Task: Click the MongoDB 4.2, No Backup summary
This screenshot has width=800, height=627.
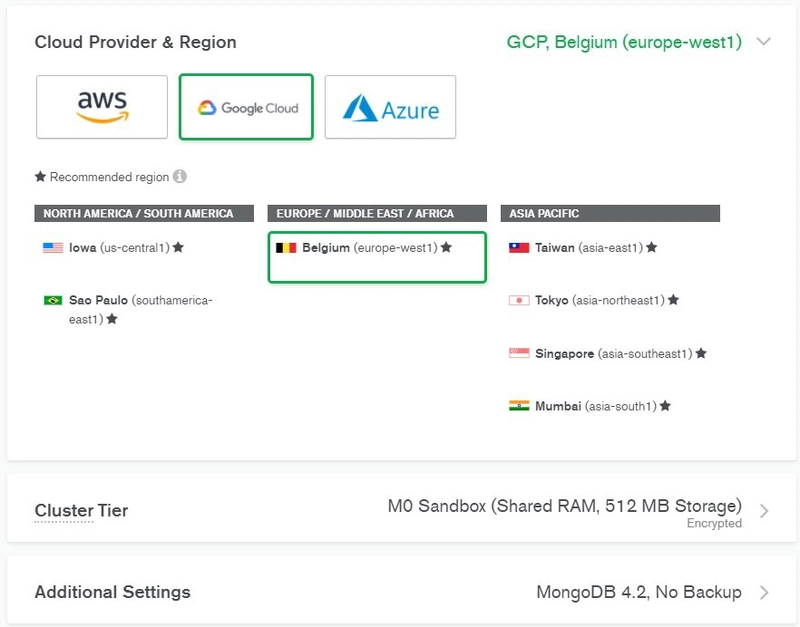Action: (x=639, y=592)
